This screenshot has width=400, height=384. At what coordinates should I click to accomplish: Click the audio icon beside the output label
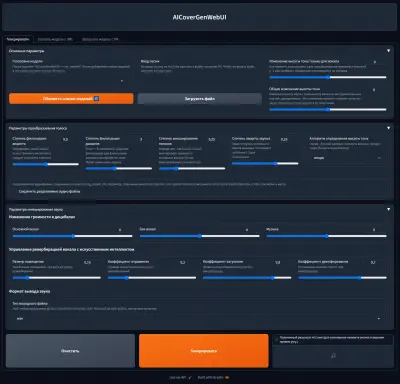pos(276,339)
